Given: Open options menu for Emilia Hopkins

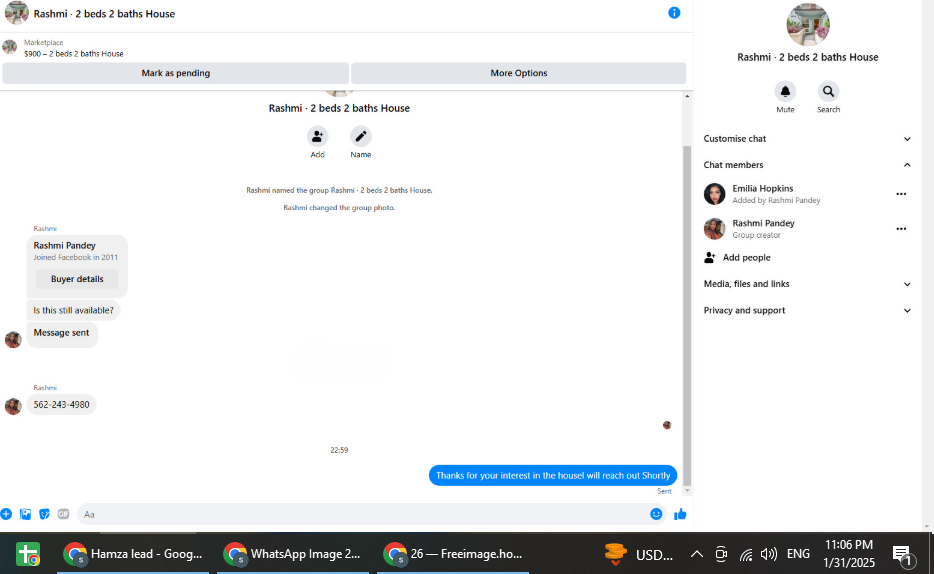Looking at the screenshot, I should tap(901, 194).
